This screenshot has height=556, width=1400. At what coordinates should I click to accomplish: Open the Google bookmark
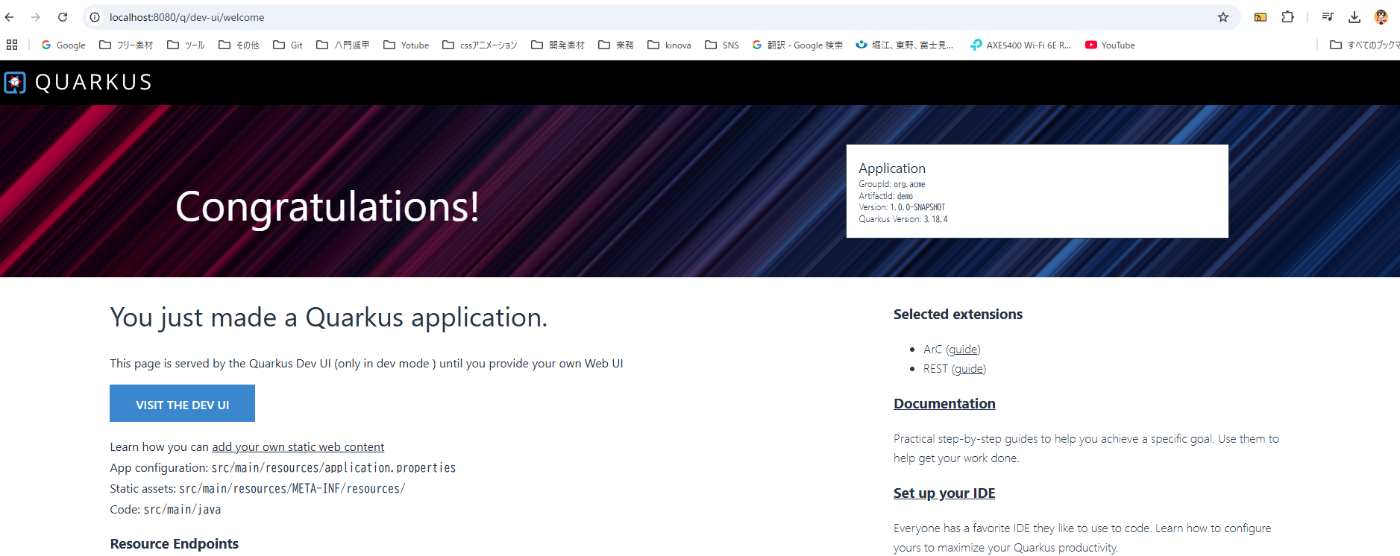tap(63, 45)
